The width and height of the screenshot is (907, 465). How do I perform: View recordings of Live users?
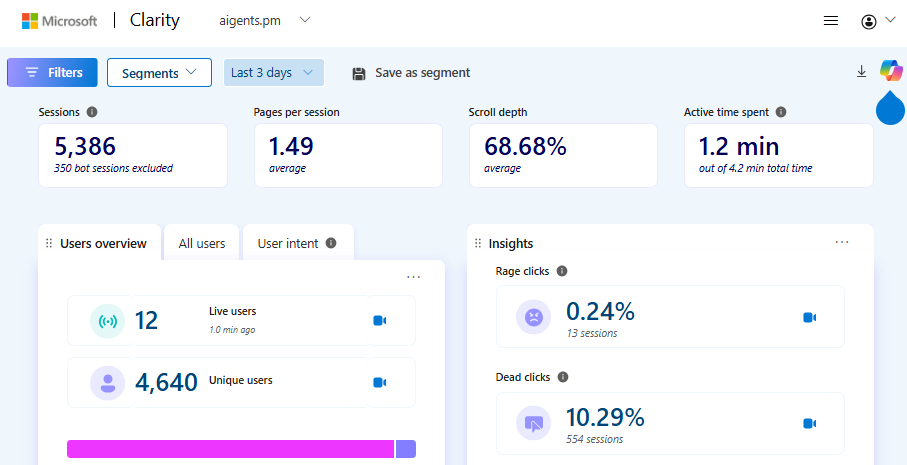pos(379,320)
